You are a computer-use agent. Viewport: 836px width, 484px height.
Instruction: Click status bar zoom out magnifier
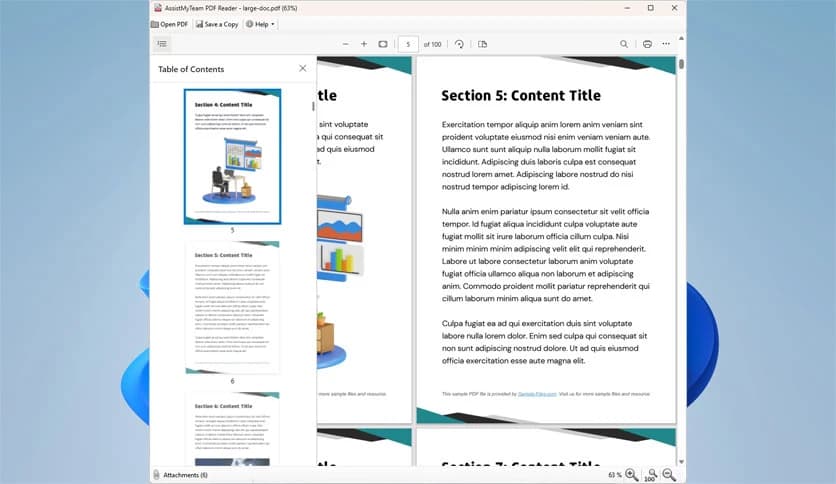(669, 474)
